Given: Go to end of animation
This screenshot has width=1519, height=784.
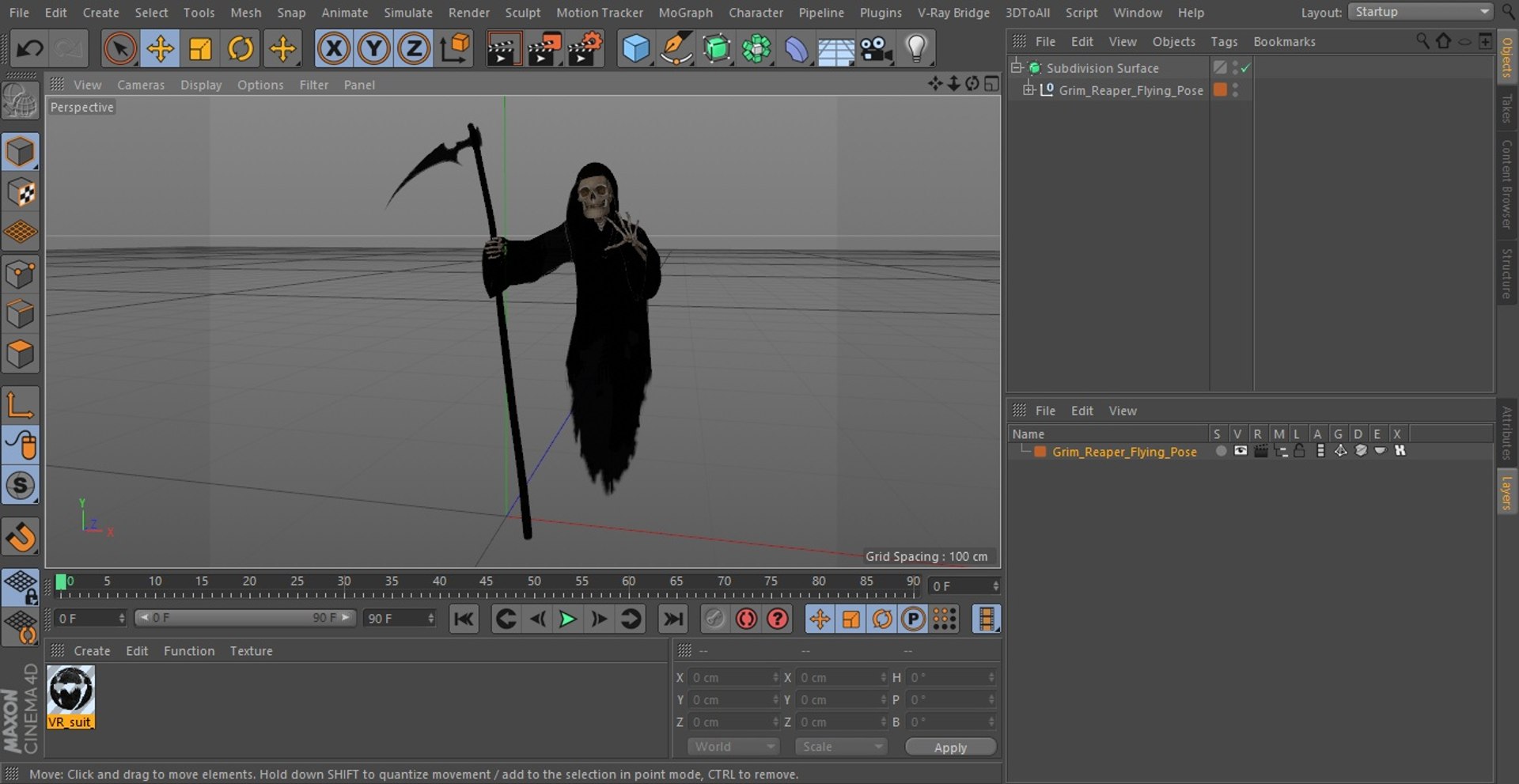Looking at the screenshot, I should tap(672, 619).
